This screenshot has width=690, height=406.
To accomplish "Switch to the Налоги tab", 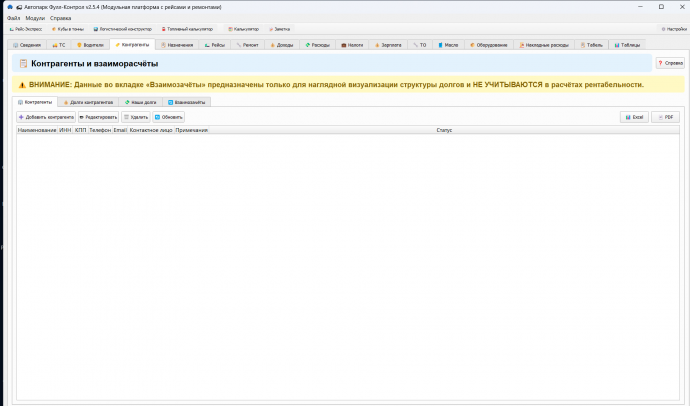I will coord(352,45).
